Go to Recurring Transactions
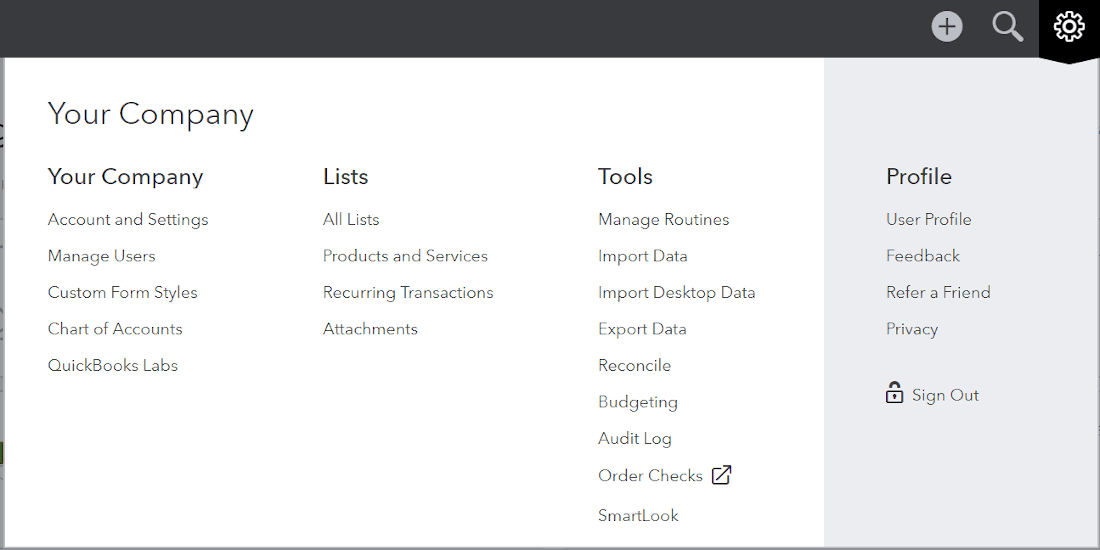The image size is (1100, 550). [x=408, y=293]
